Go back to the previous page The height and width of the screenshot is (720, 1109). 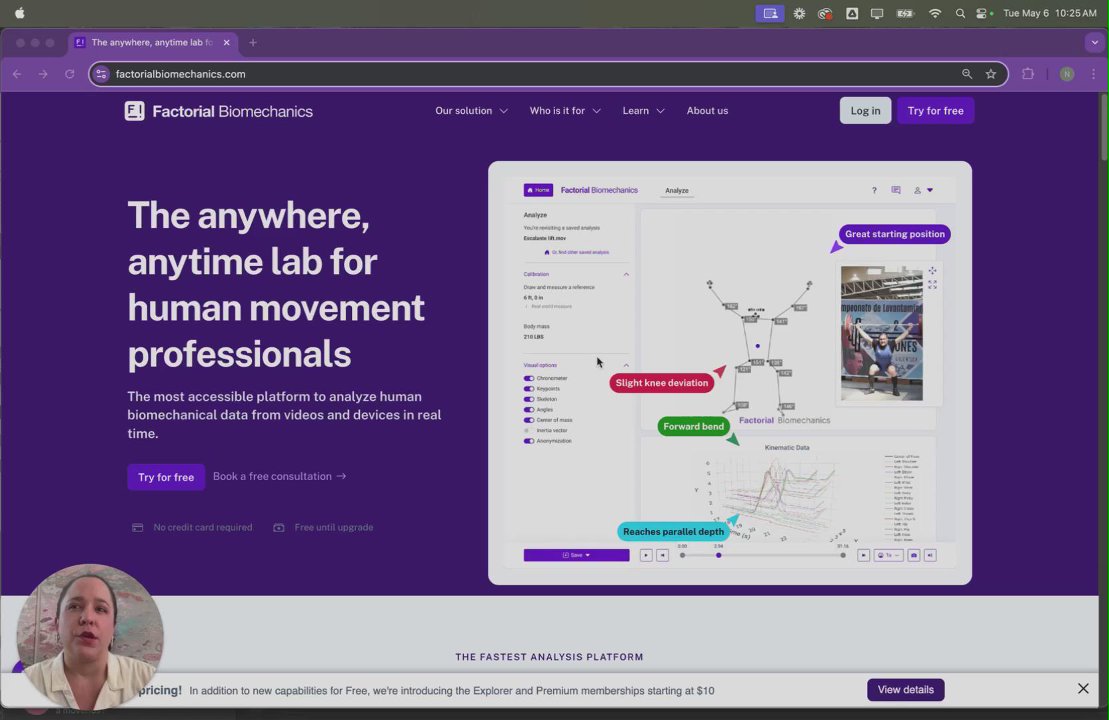[17, 74]
